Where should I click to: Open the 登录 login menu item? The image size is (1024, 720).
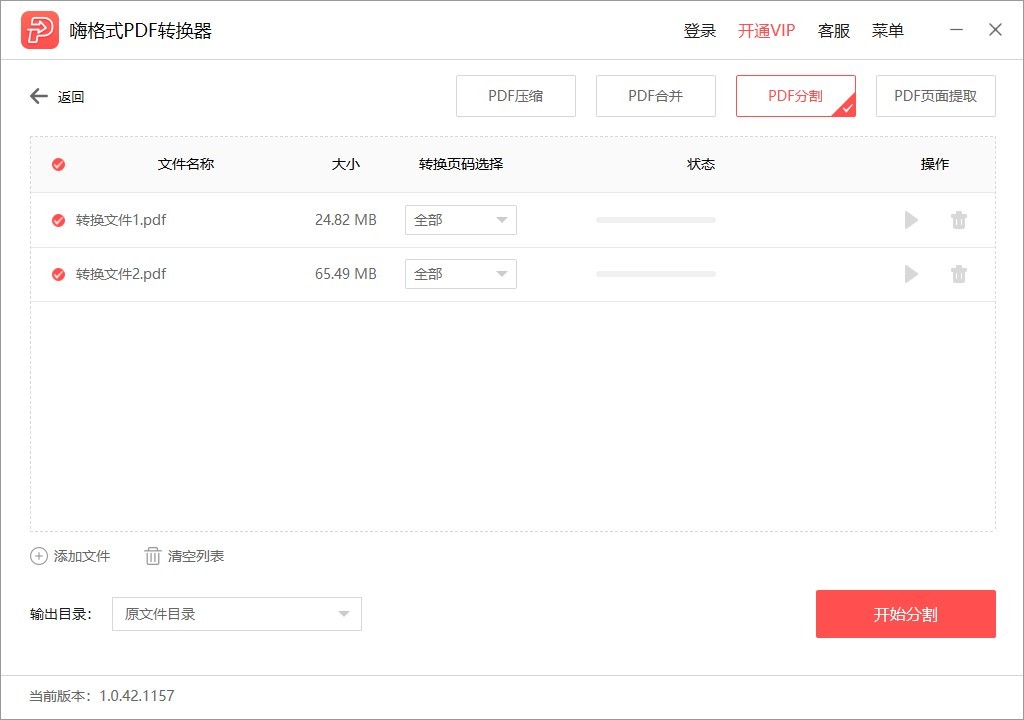[699, 31]
